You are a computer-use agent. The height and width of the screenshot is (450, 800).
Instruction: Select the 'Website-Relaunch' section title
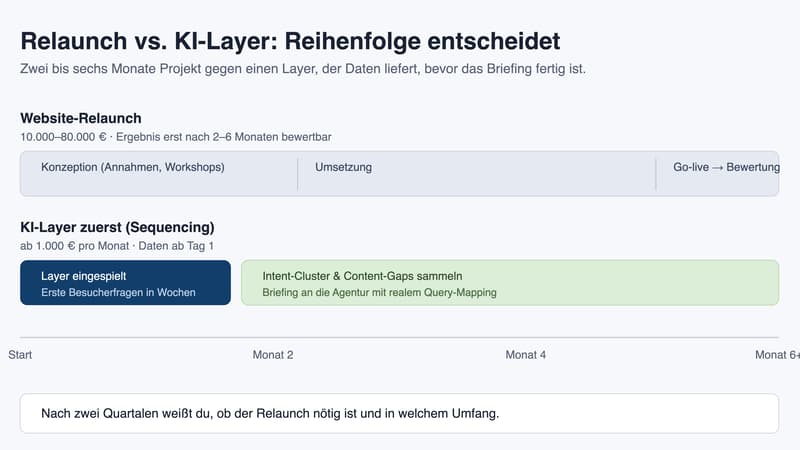click(81, 118)
